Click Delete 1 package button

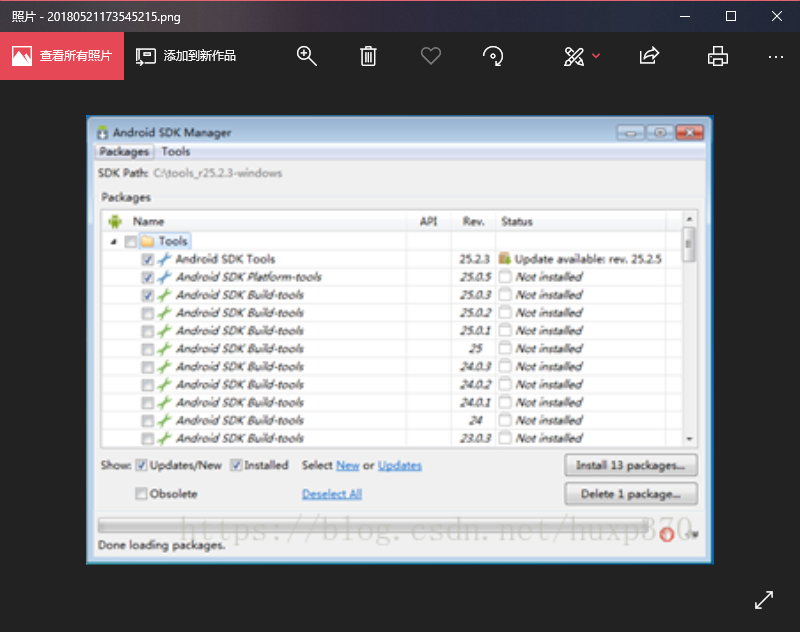pyautogui.click(x=631, y=494)
